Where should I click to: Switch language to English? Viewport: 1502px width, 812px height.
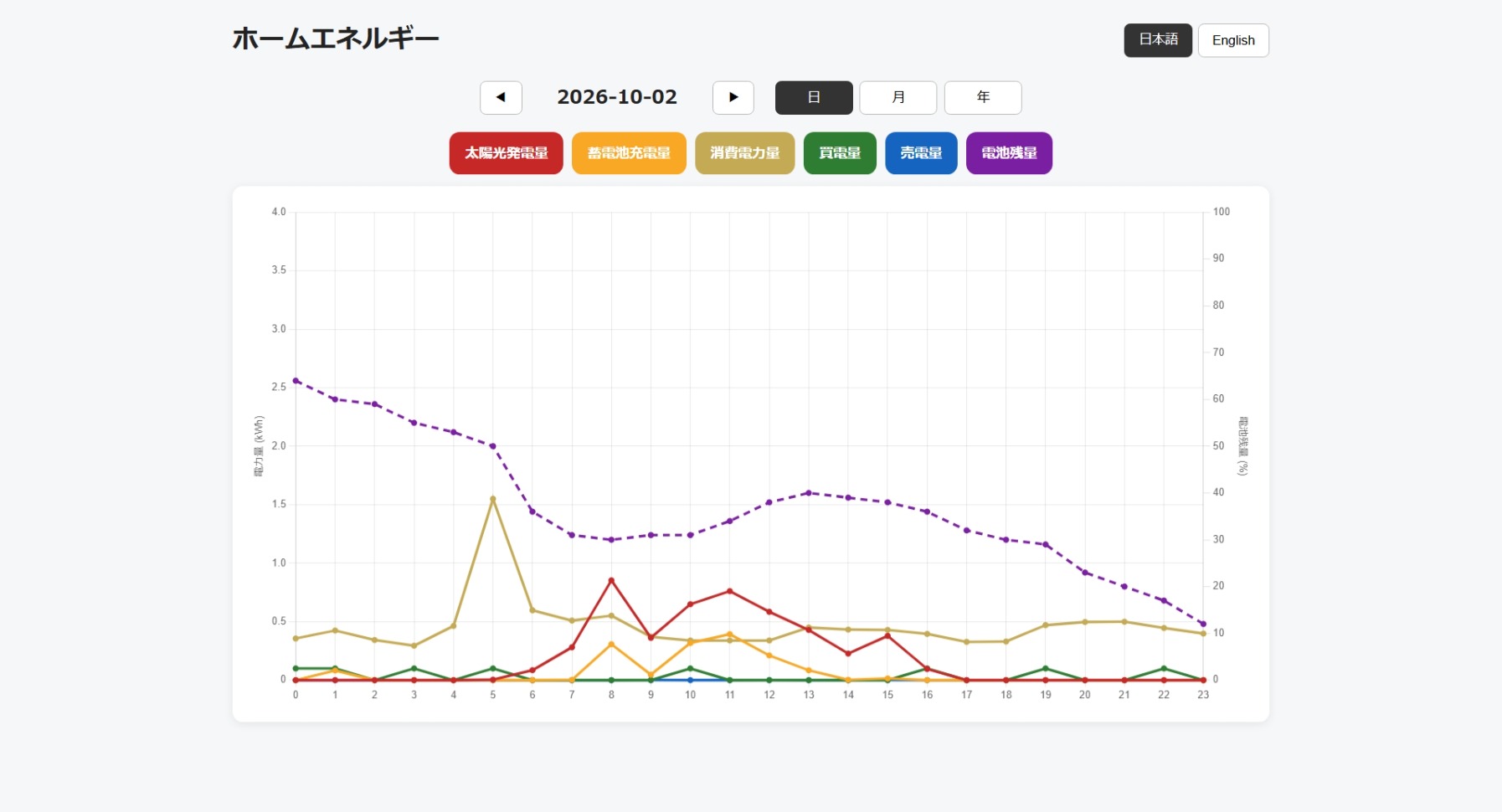click(x=1233, y=40)
